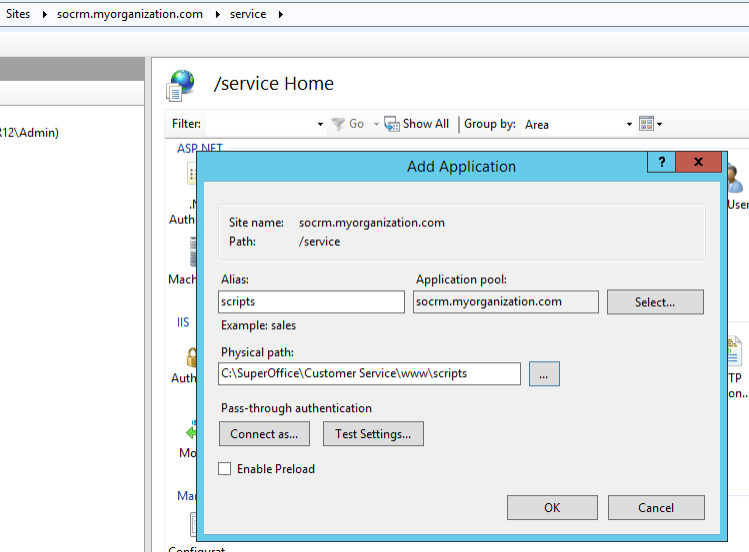Click the padlock Authentication icon under IIS
Screen dimensions: 749x552
[x=189, y=357]
